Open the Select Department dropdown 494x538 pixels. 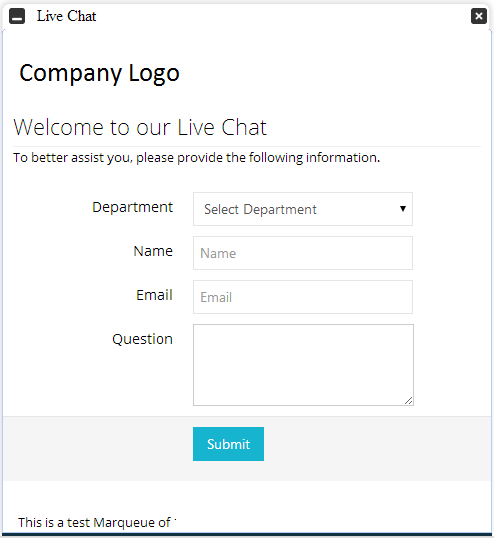pos(303,209)
